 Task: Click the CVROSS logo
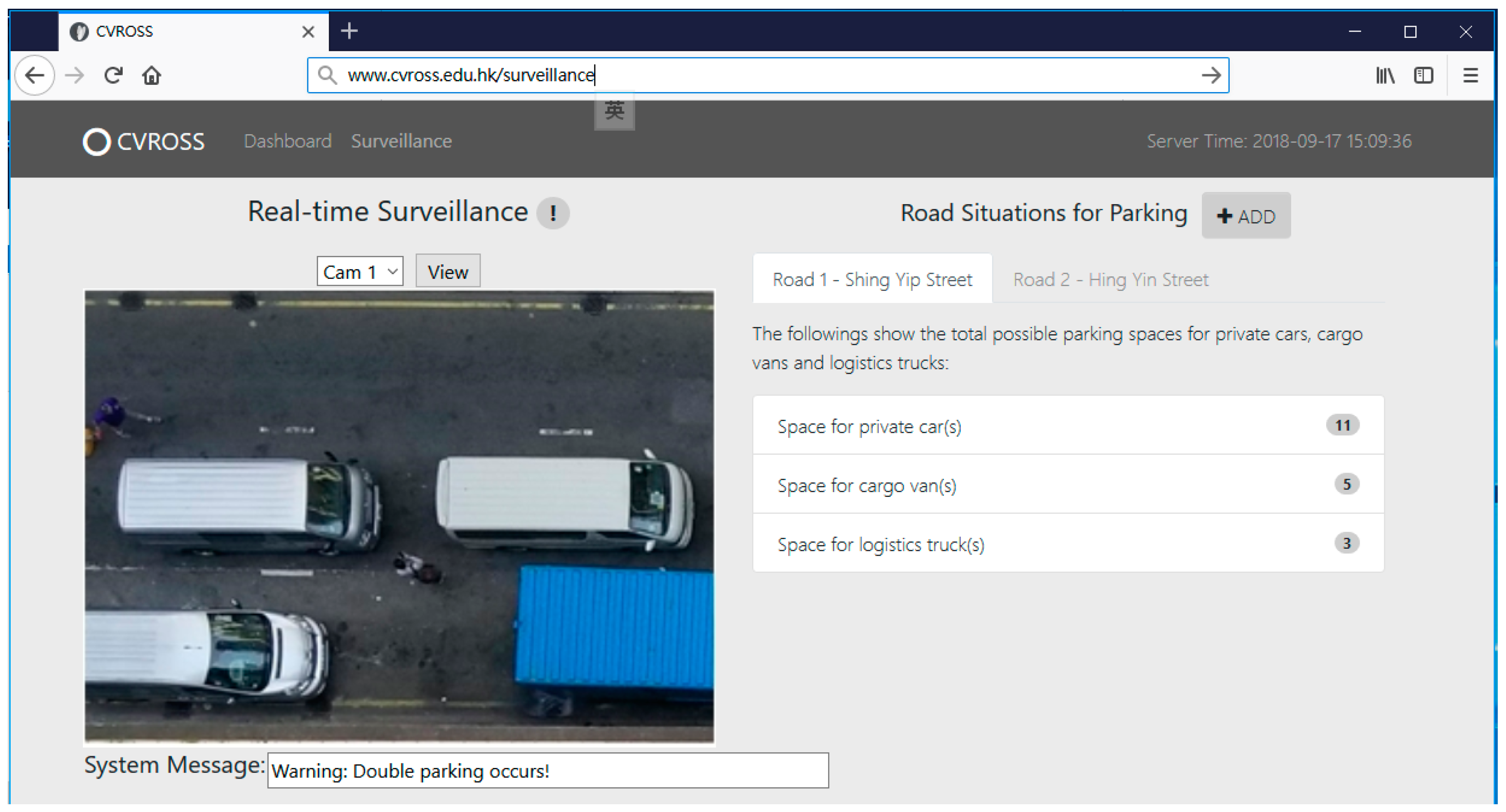coord(144,142)
